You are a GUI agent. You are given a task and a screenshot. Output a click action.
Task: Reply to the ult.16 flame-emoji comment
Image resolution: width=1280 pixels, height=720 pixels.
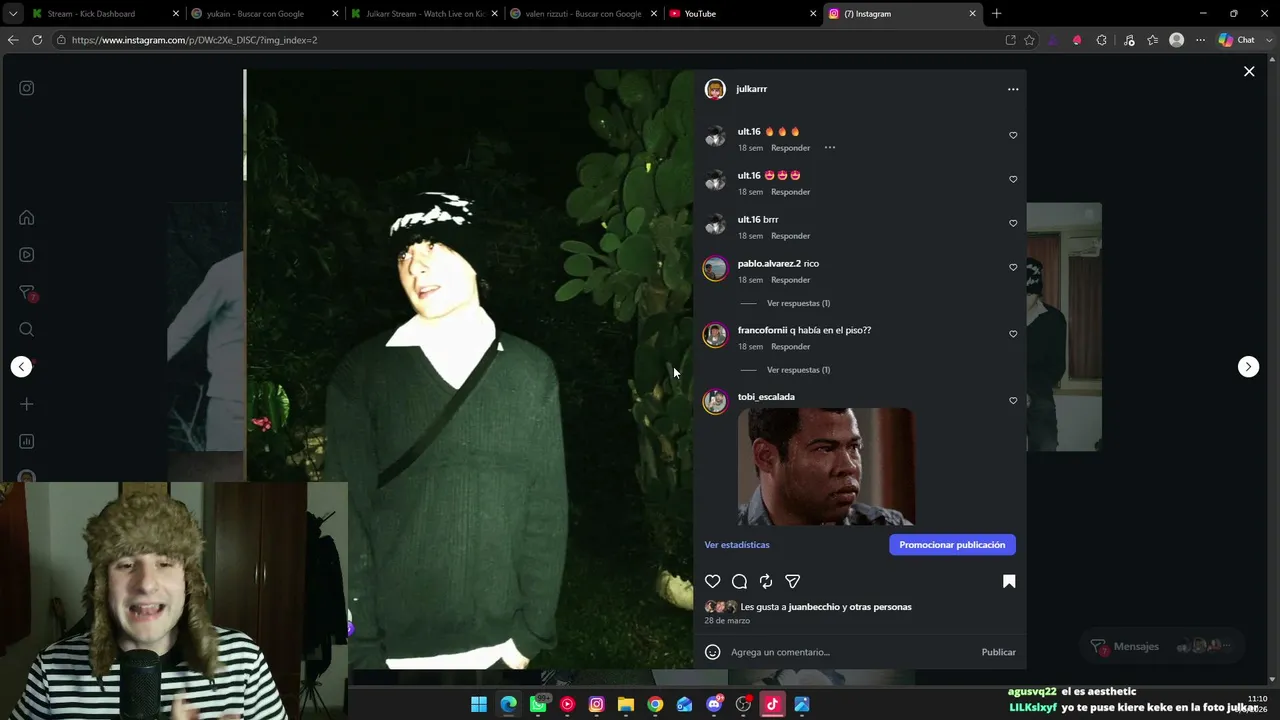[790, 148]
